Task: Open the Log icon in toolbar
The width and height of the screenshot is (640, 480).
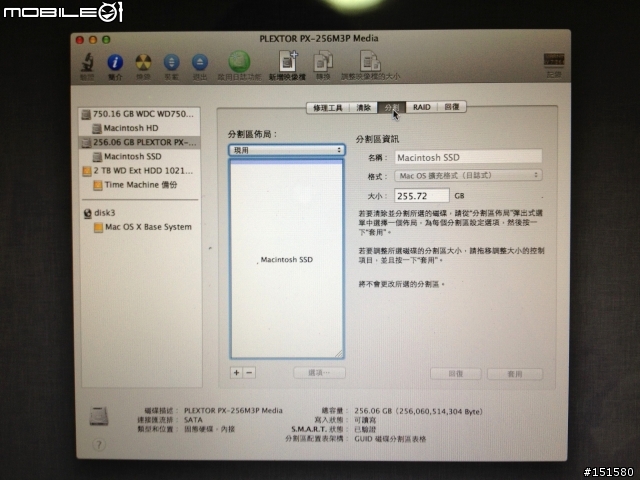Action: tap(554, 61)
